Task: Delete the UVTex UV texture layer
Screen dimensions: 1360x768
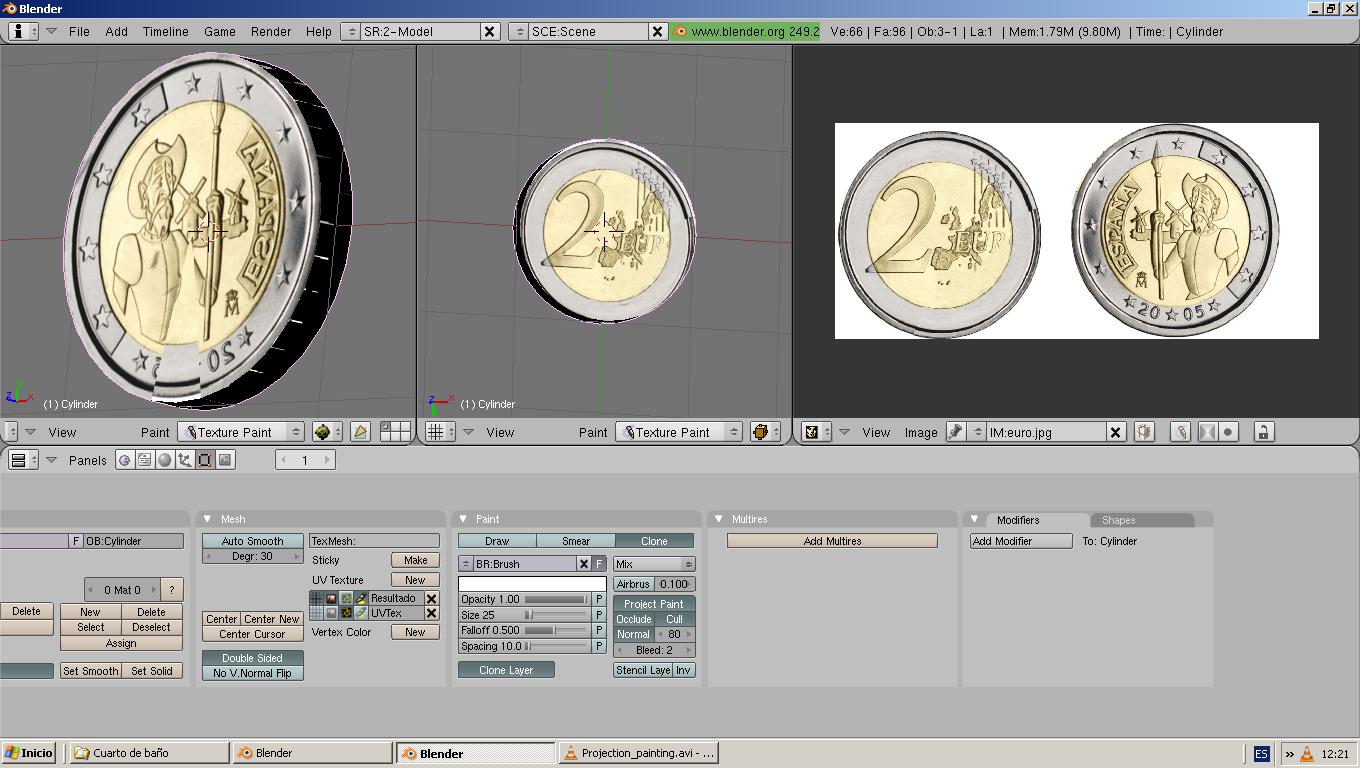Action: coord(432,613)
